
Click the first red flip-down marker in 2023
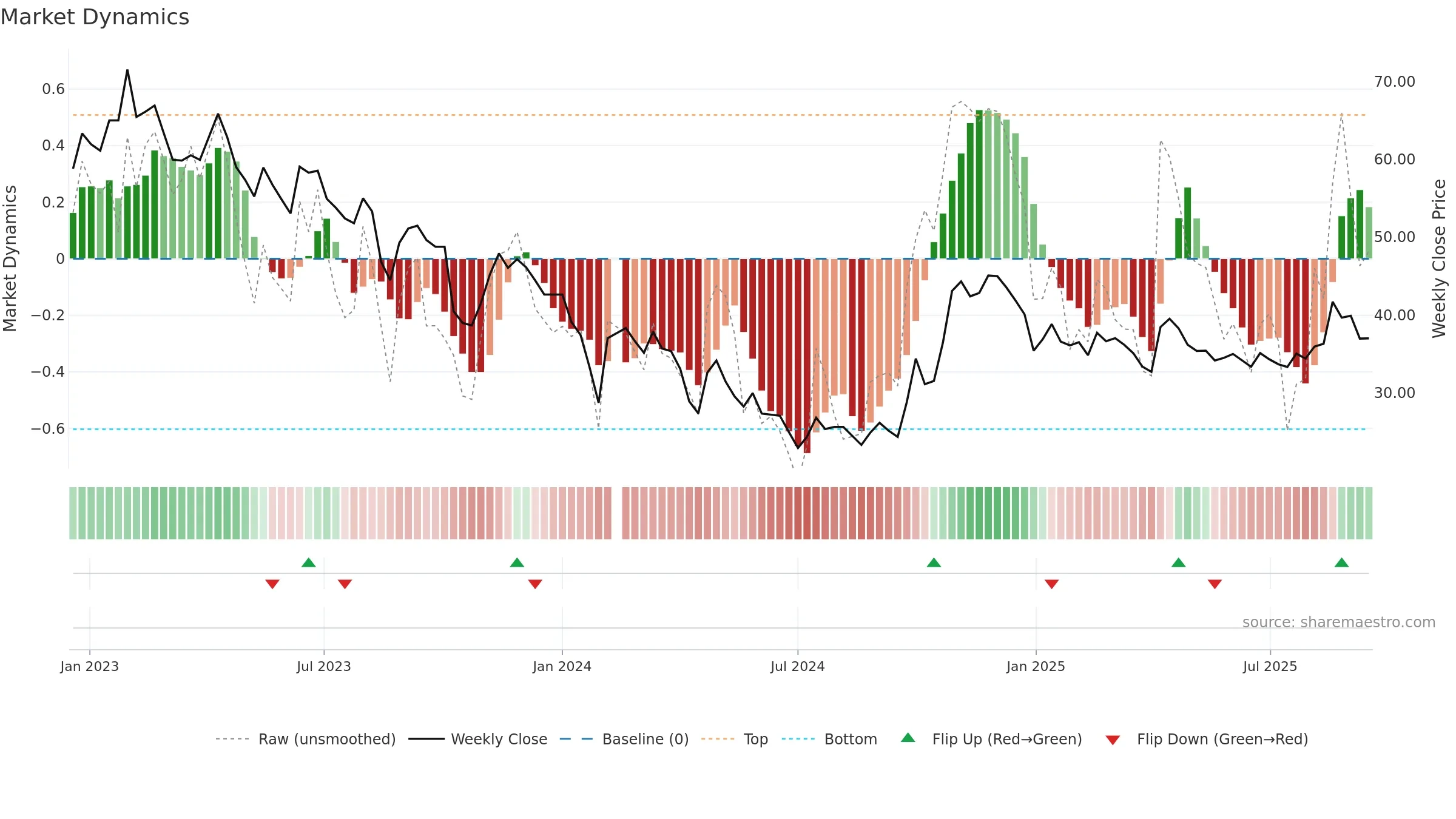272,584
